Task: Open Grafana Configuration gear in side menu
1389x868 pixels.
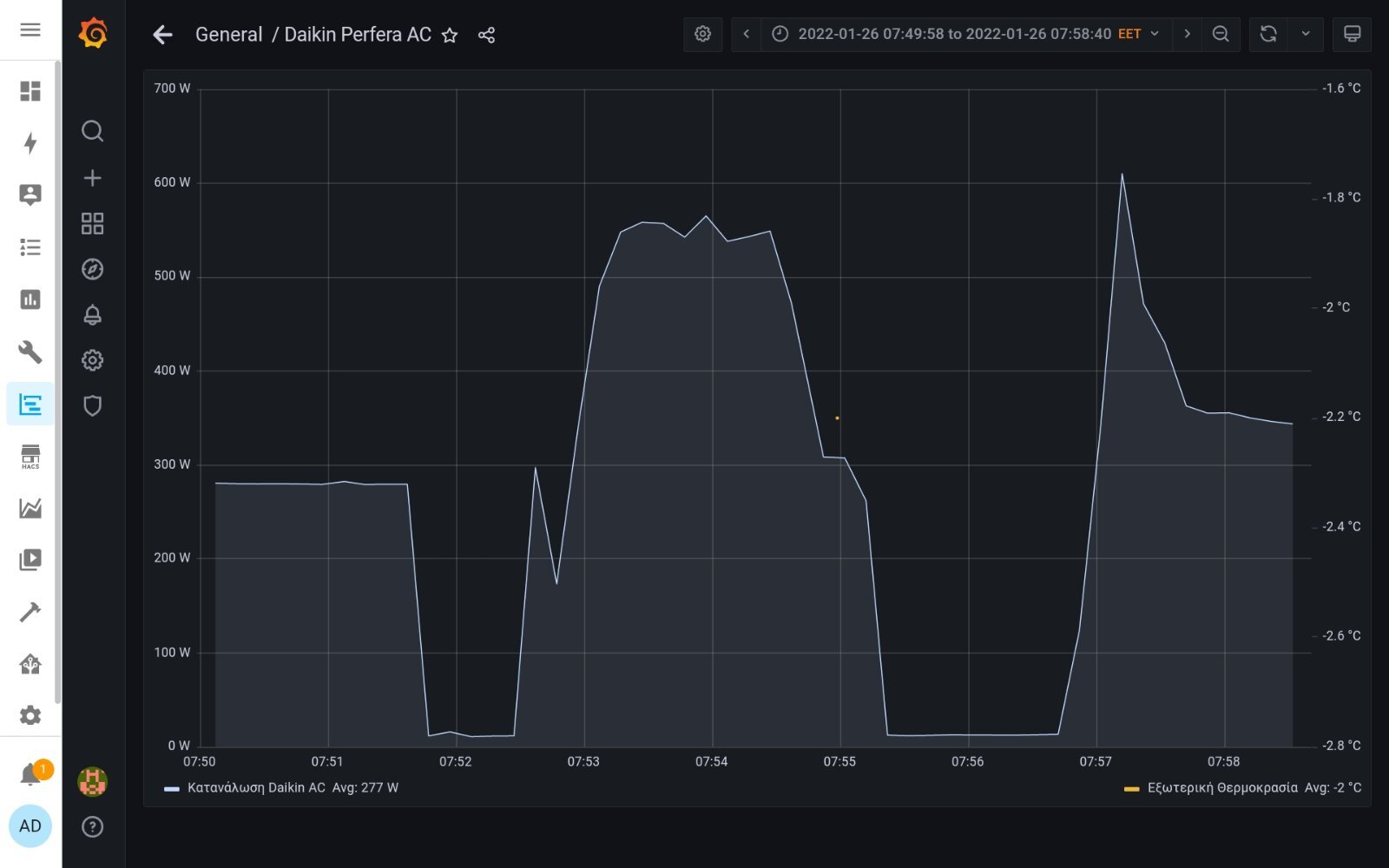Action: point(93,360)
